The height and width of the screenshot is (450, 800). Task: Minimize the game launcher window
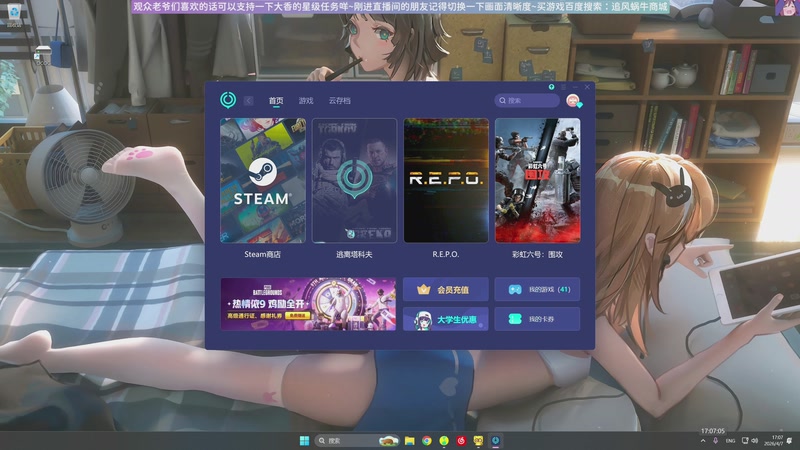[575, 87]
